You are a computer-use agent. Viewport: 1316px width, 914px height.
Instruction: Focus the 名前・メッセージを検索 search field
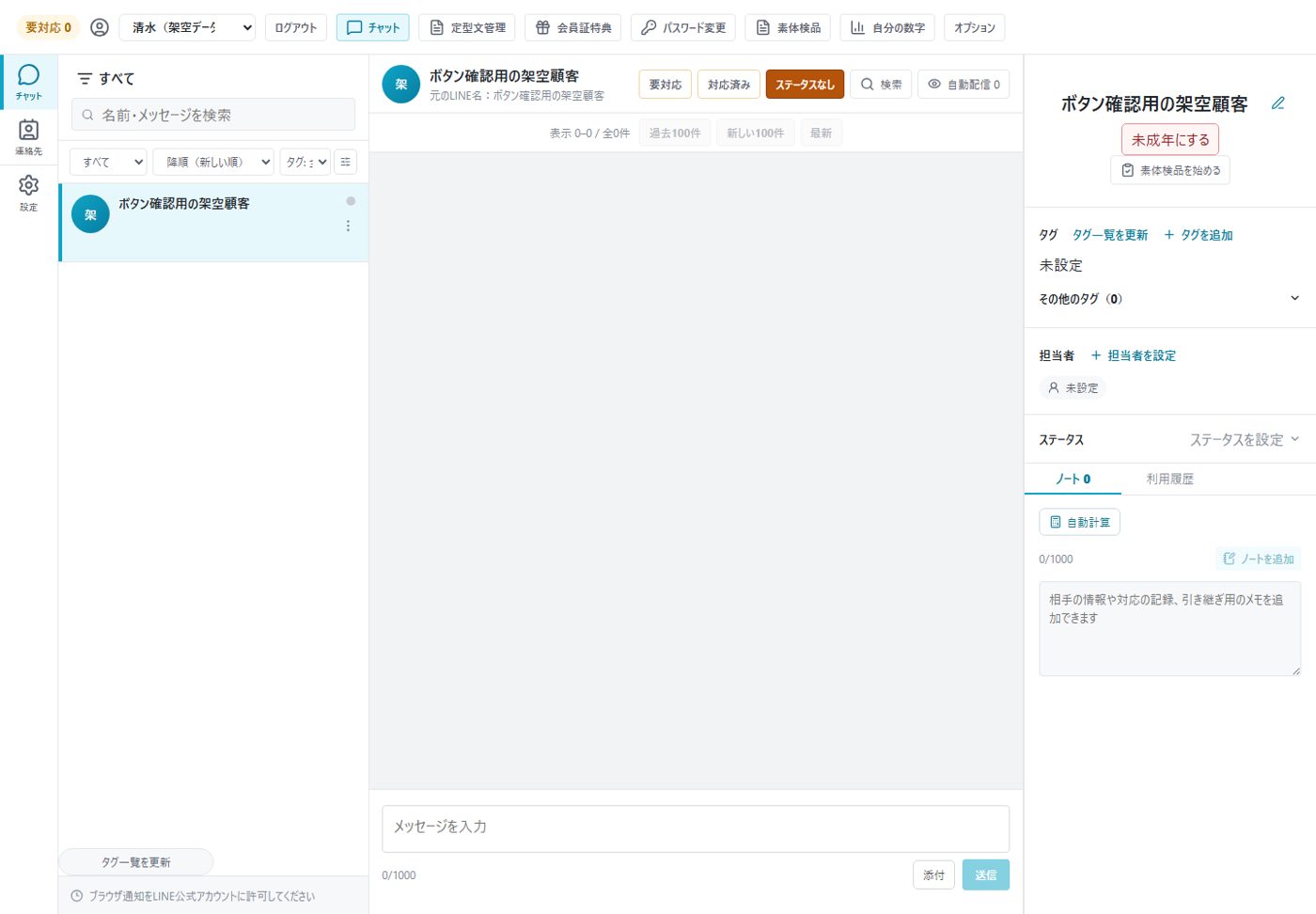click(213, 115)
